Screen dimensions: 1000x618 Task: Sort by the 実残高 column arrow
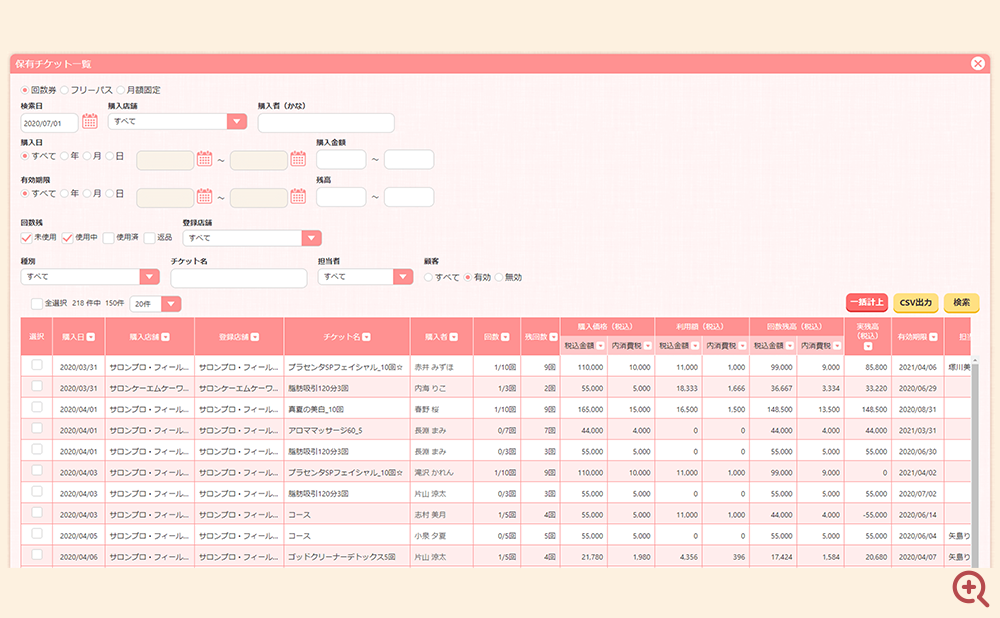click(868, 346)
